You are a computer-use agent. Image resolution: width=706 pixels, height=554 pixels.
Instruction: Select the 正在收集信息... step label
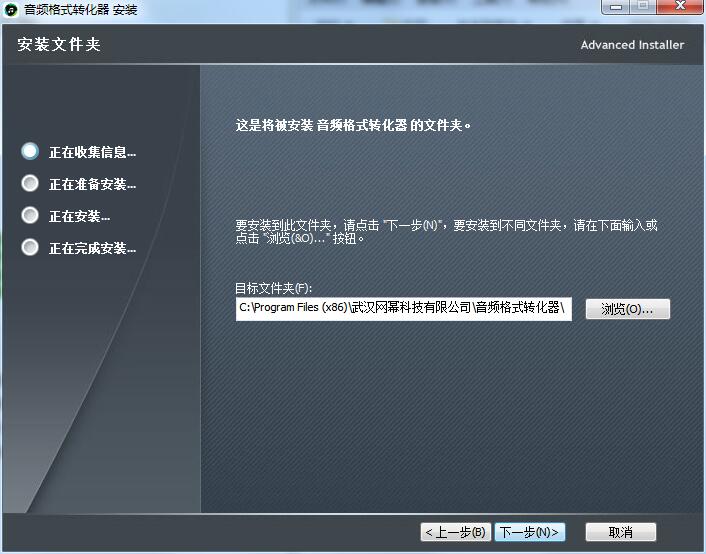[92, 153]
